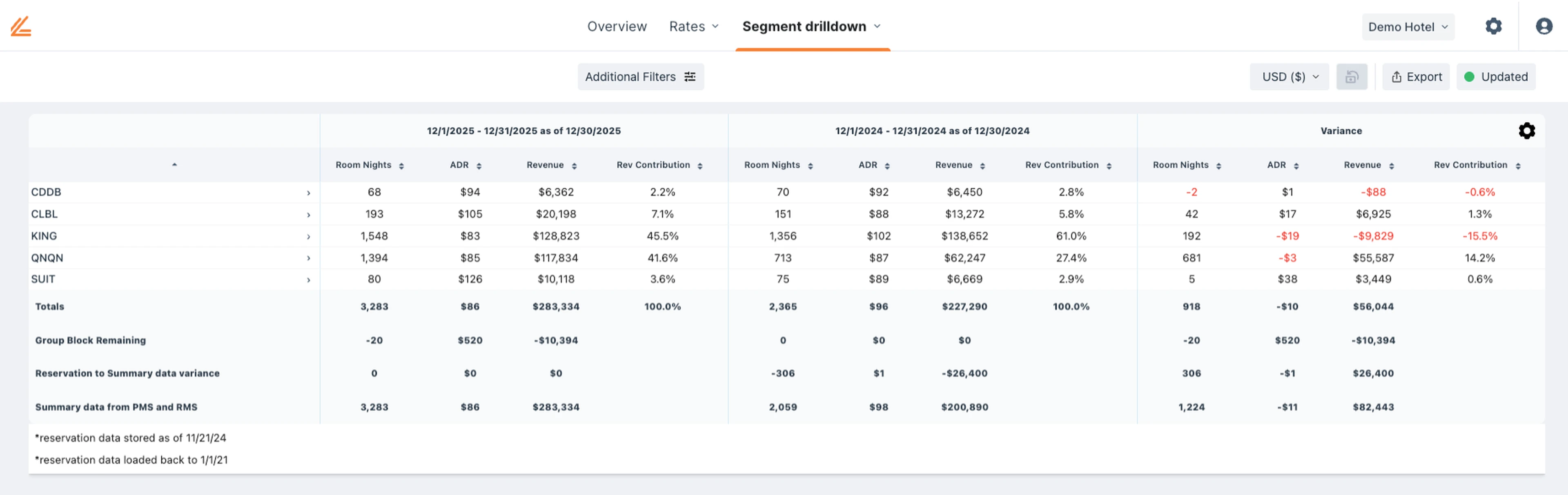This screenshot has width=1568, height=495.
Task: Open the Rates menu
Action: click(693, 26)
